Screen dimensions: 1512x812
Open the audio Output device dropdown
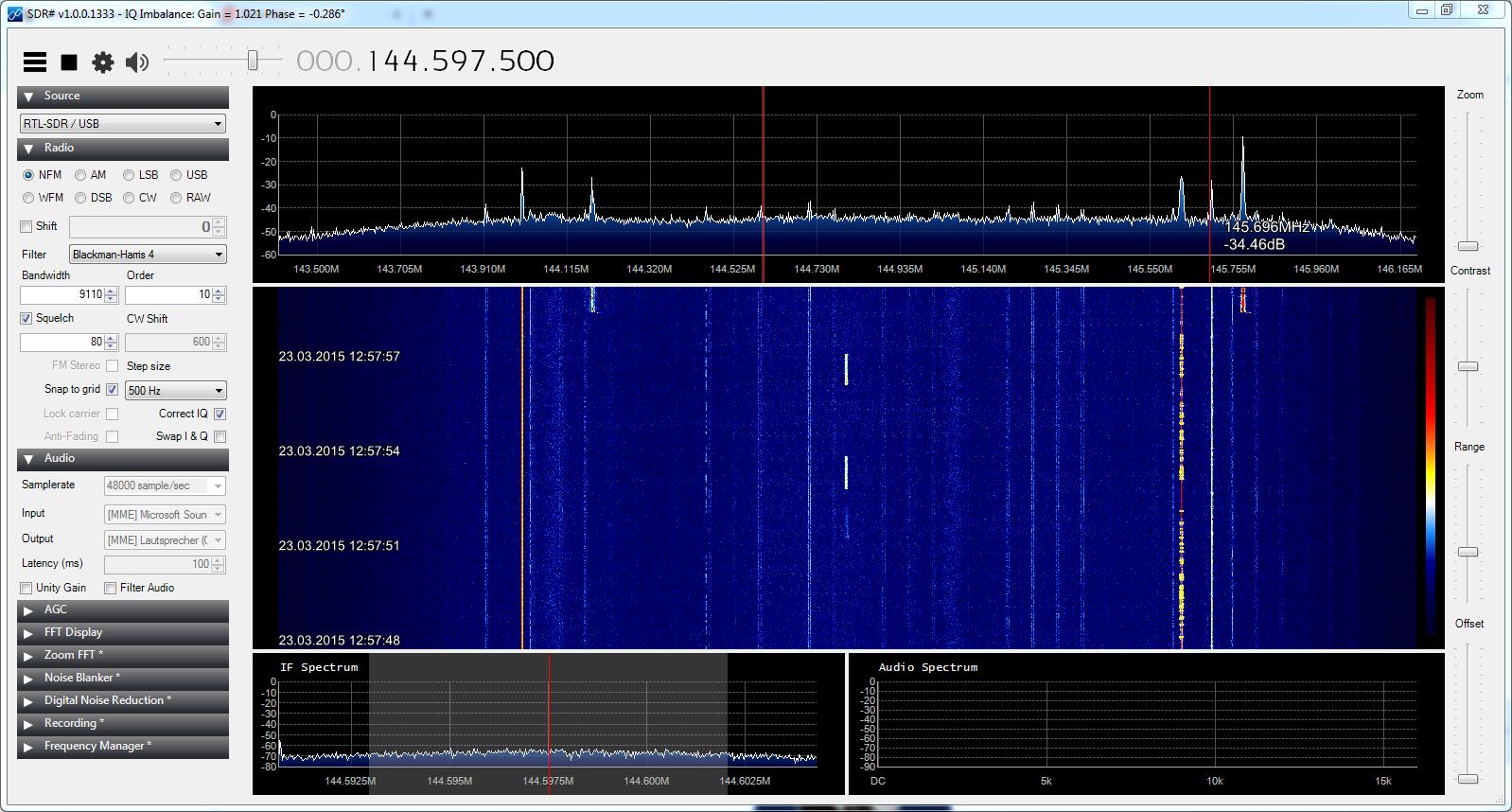point(165,540)
